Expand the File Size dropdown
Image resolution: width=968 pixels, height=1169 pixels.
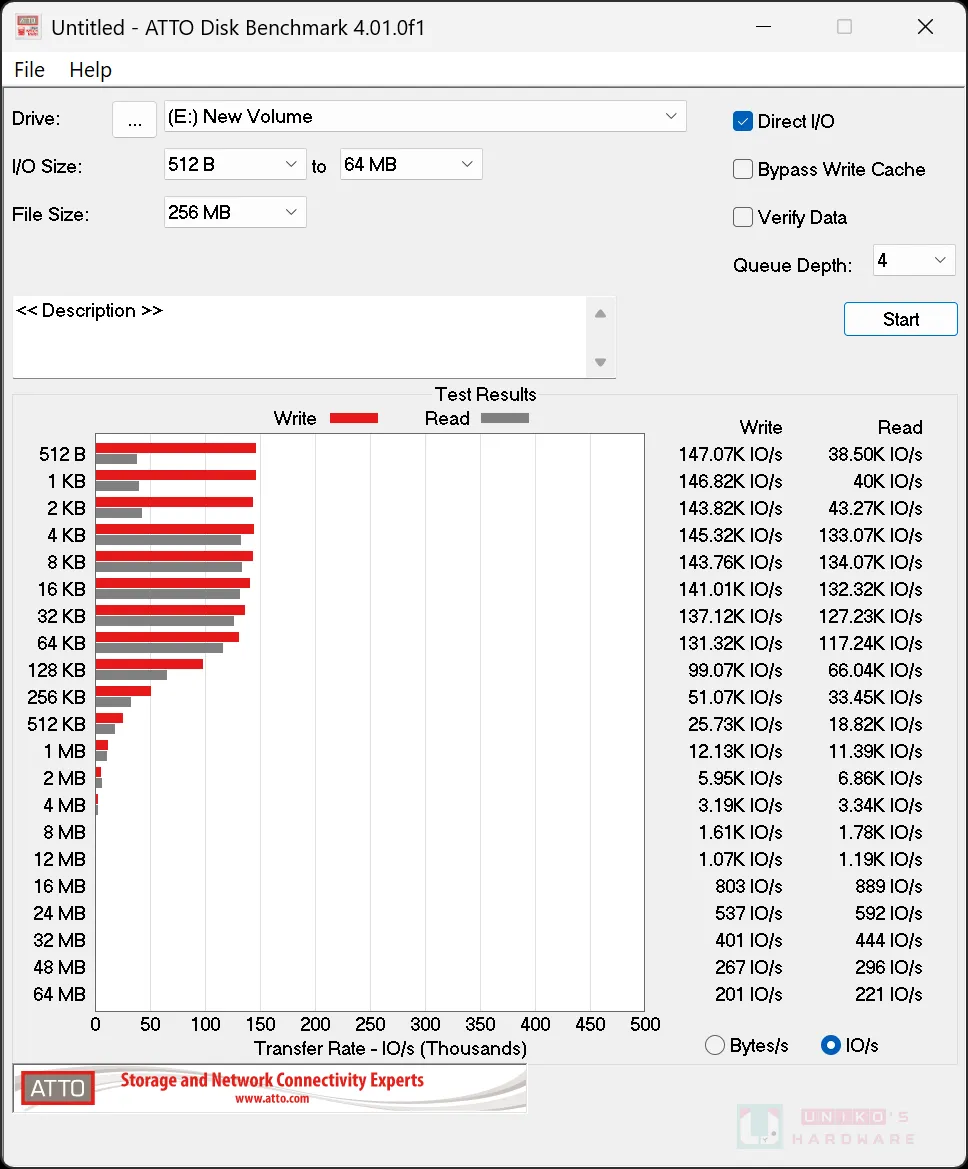coord(235,212)
